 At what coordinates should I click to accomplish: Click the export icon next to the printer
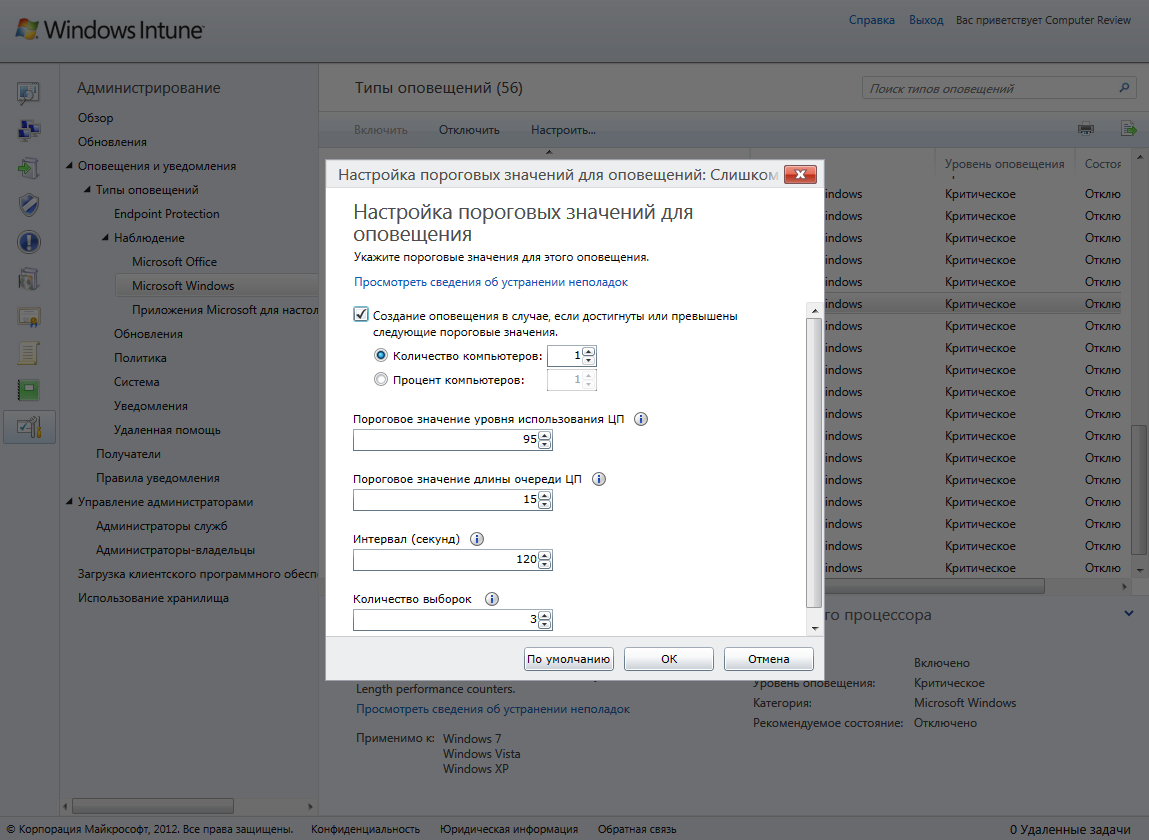pos(1128,129)
